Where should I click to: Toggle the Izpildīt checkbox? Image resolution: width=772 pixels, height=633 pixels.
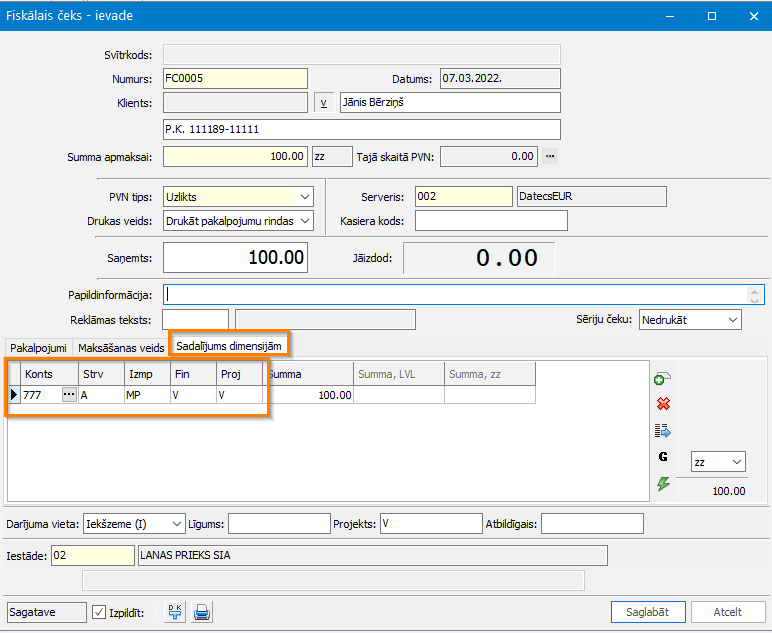pos(99,612)
